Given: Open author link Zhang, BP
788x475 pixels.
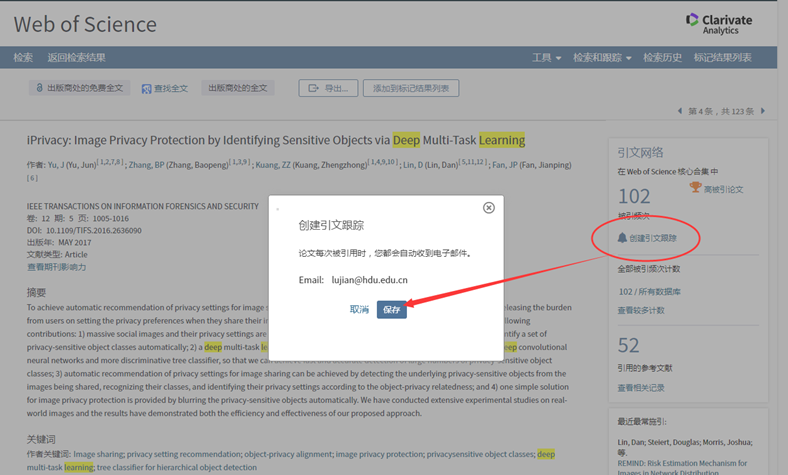Looking at the screenshot, I should pyautogui.click(x=146, y=165).
